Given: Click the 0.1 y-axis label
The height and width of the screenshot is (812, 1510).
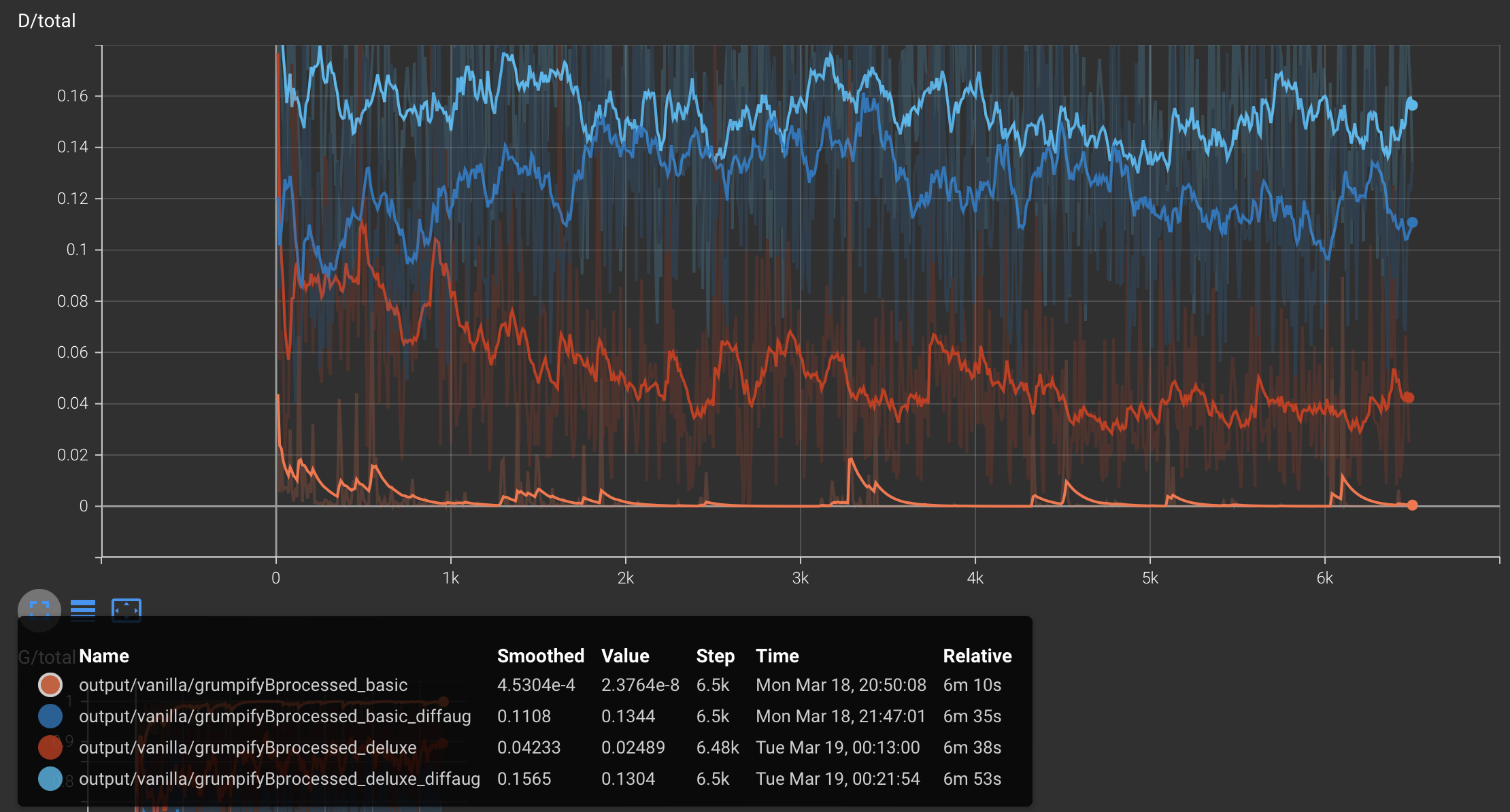Looking at the screenshot, I should click(x=77, y=250).
